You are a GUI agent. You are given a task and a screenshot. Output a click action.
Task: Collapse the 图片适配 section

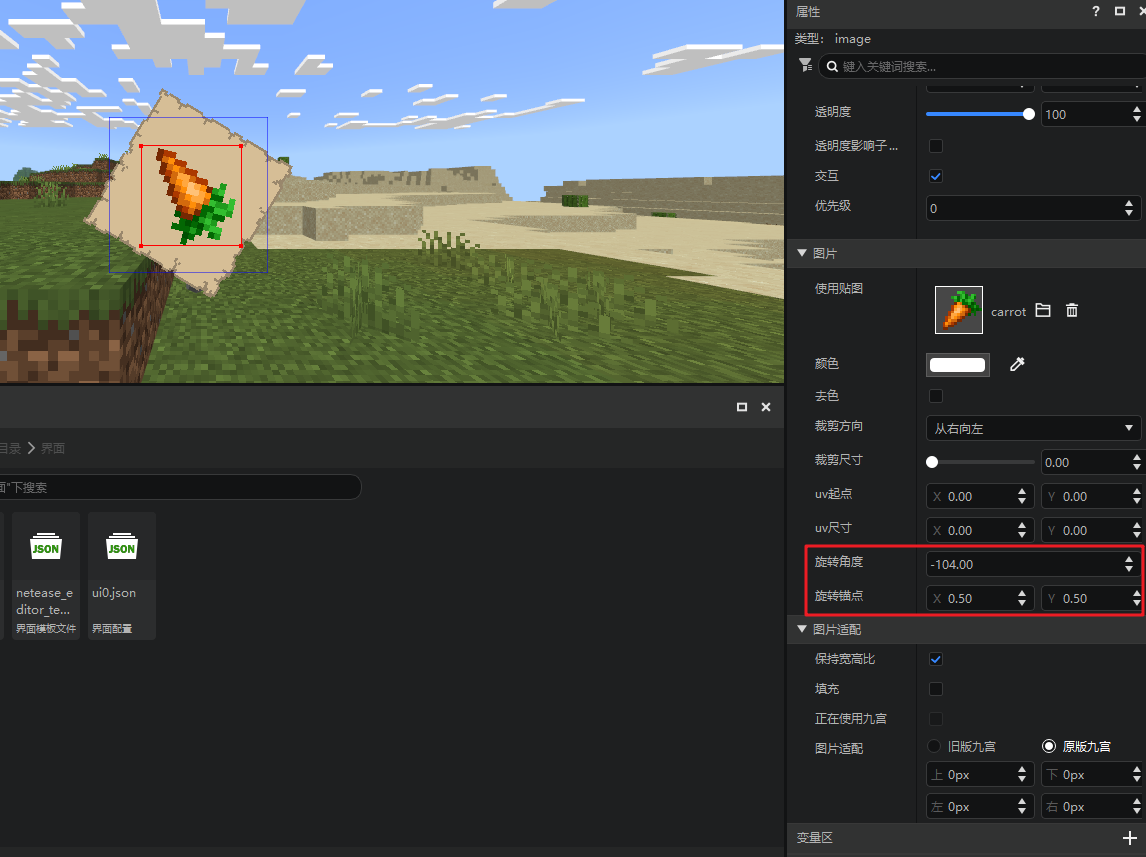pyautogui.click(x=802, y=629)
